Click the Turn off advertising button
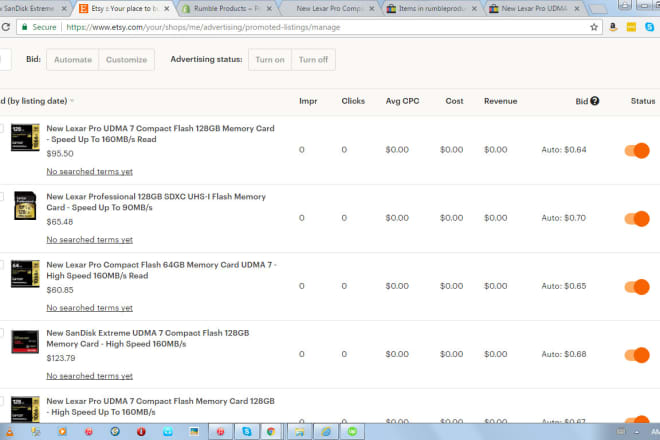660x440 pixels. [x=313, y=60]
